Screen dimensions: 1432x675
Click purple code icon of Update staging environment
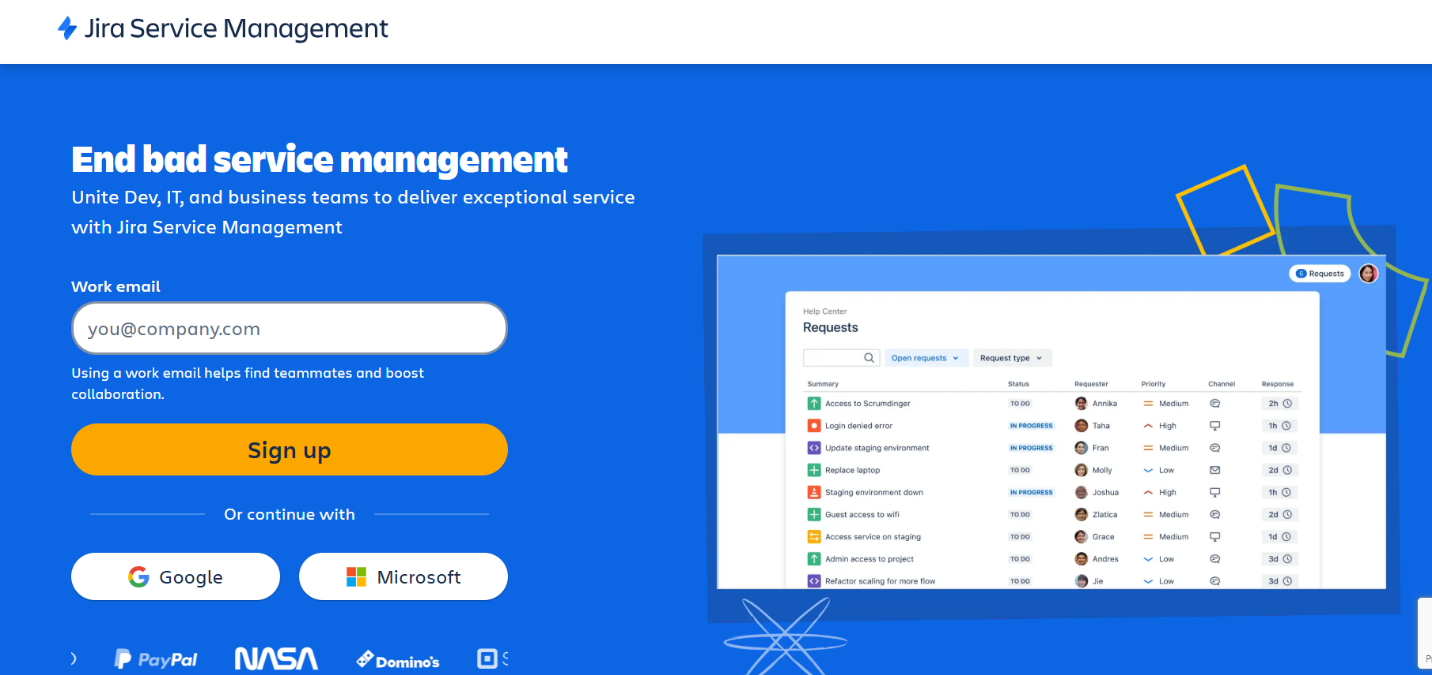[814, 448]
